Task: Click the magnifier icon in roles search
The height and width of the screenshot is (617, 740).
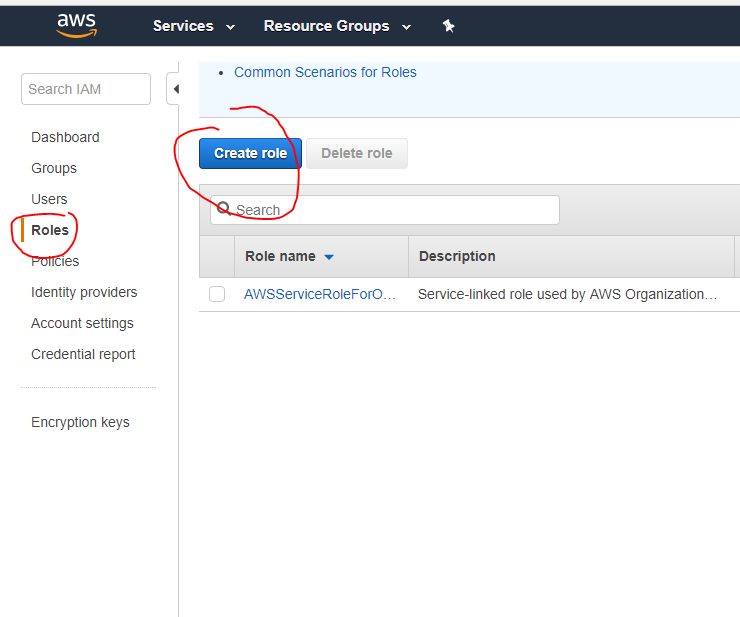Action: point(224,209)
